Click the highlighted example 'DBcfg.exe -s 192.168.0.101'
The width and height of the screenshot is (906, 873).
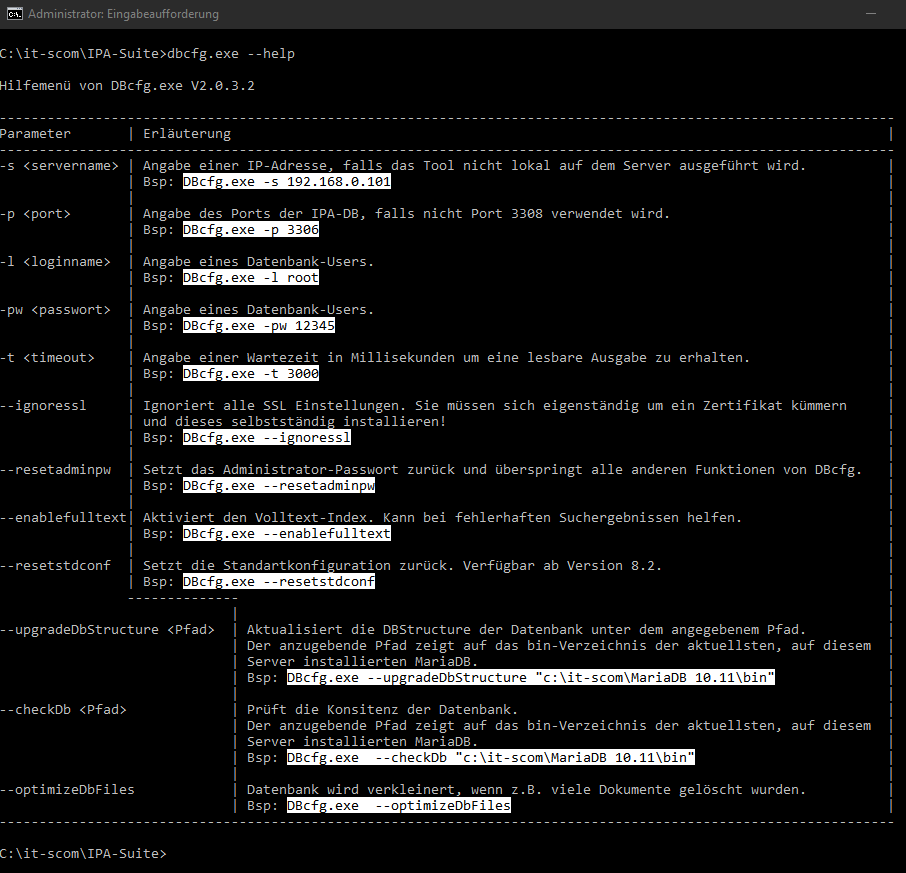[x=286, y=183]
